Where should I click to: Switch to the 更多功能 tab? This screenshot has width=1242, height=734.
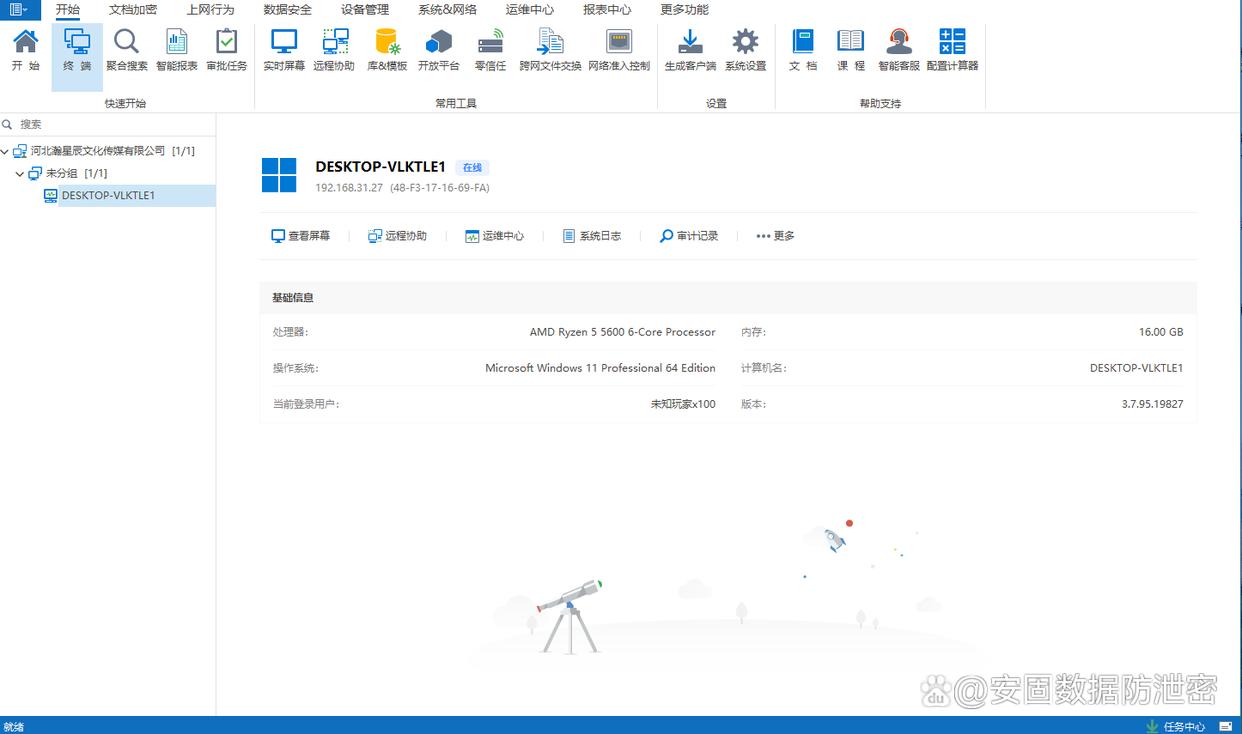(x=685, y=10)
